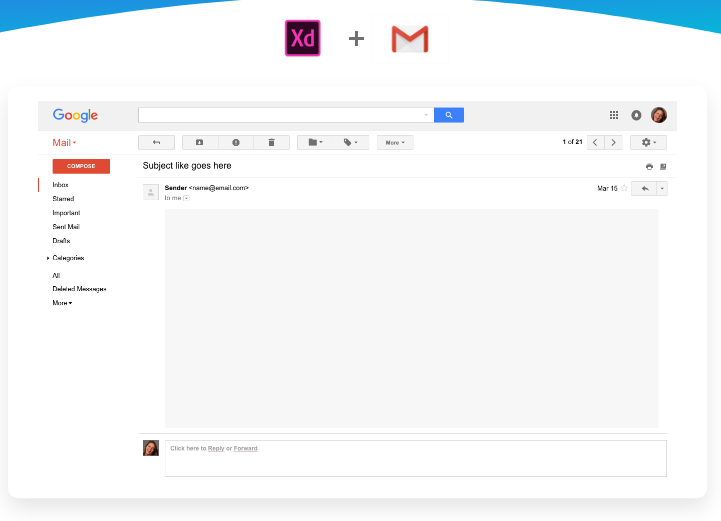Archive the message
The height and width of the screenshot is (521, 721).
click(x=200, y=143)
